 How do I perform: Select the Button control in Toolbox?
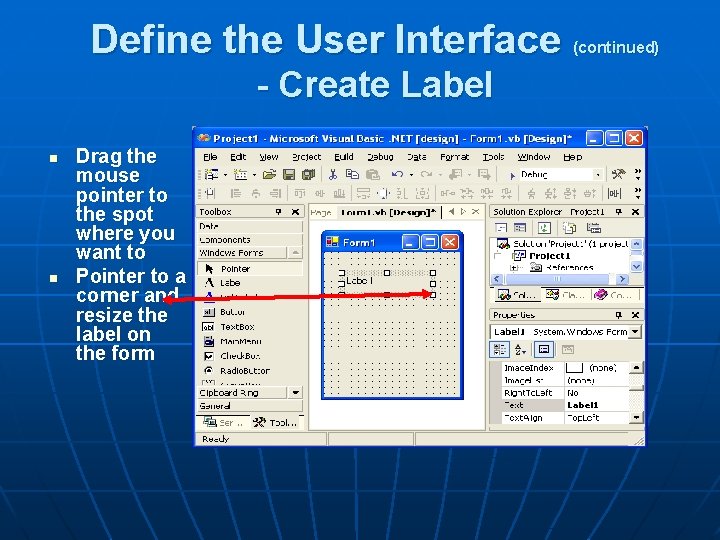click(250, 312)
